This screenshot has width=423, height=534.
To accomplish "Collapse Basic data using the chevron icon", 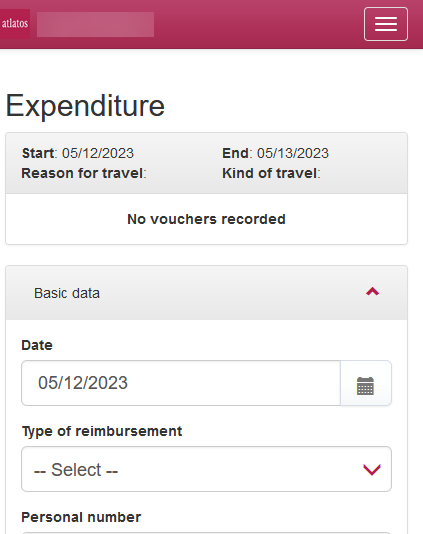I will (x=372, y=292).
